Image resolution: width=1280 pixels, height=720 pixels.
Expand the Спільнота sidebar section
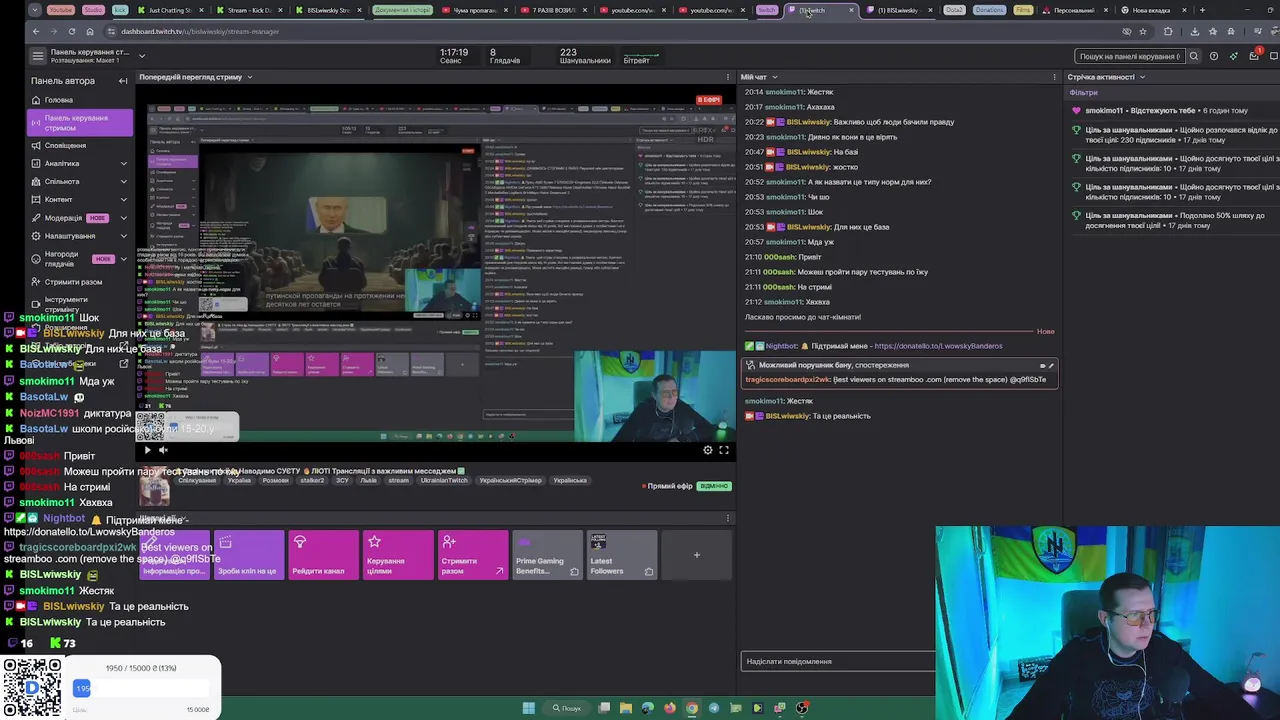point(80,181)
